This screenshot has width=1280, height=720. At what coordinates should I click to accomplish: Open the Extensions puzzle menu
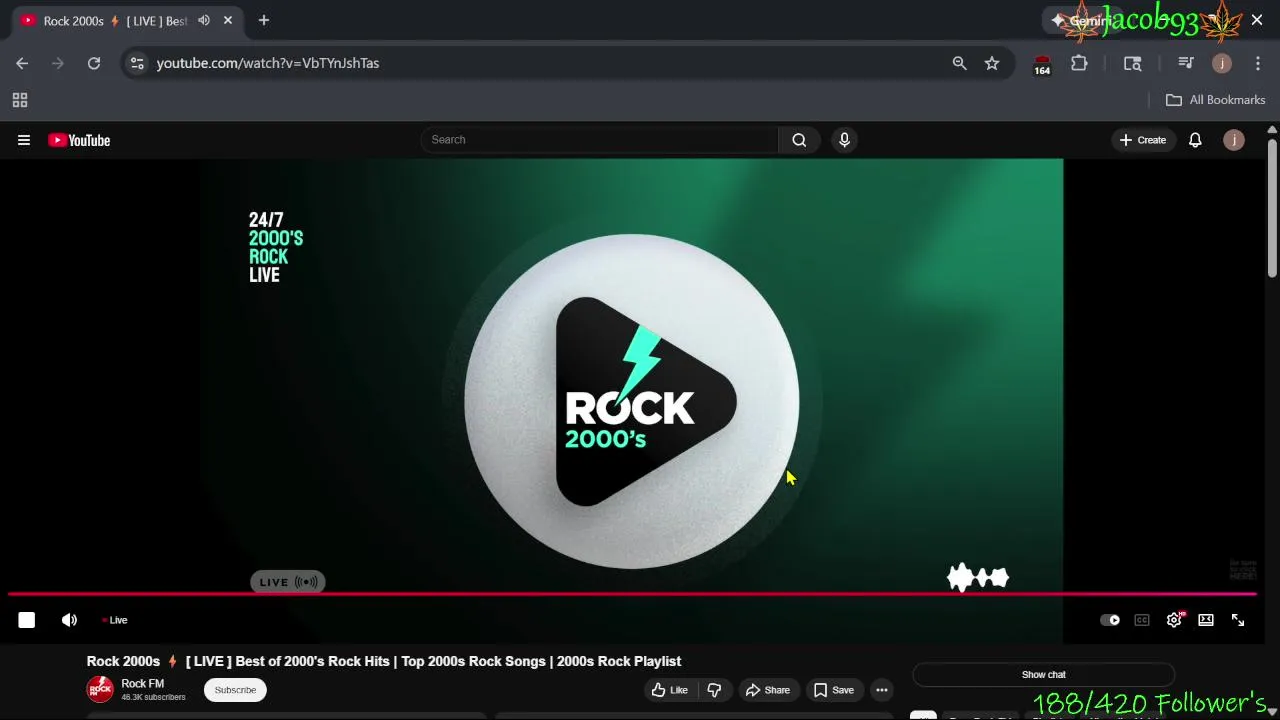coord(1079,63)
